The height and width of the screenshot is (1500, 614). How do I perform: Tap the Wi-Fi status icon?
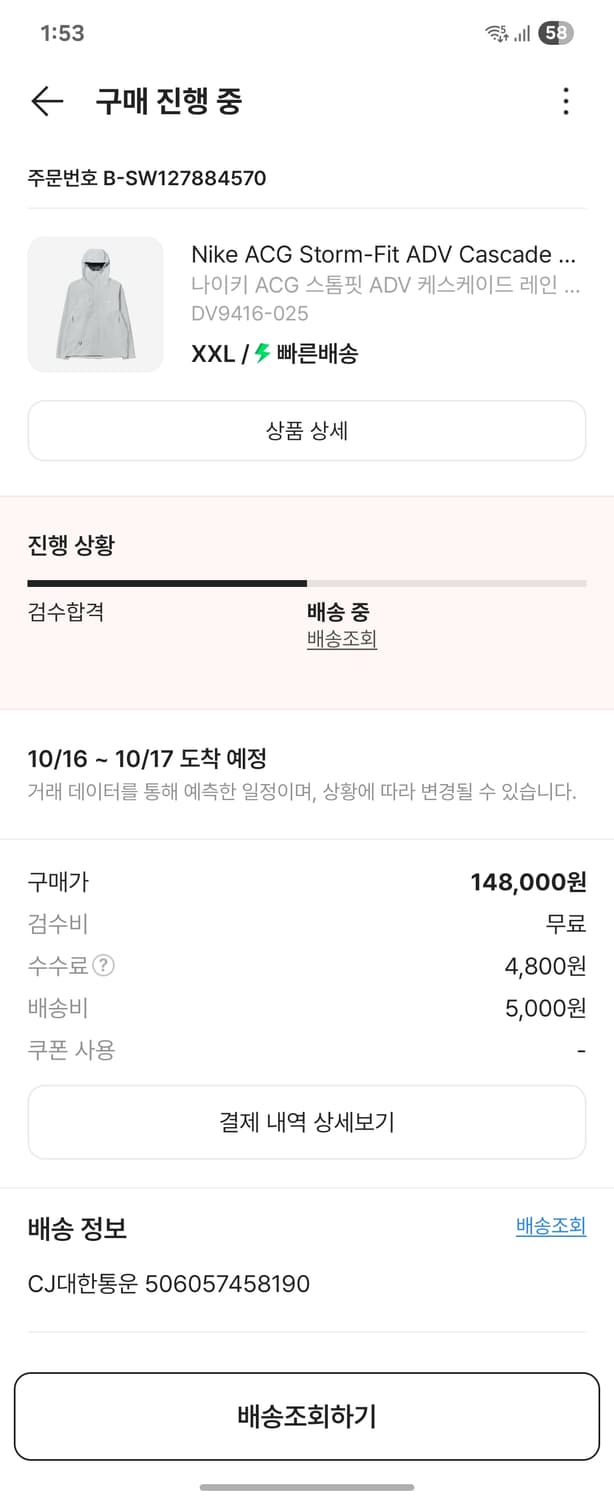point(496,33)
